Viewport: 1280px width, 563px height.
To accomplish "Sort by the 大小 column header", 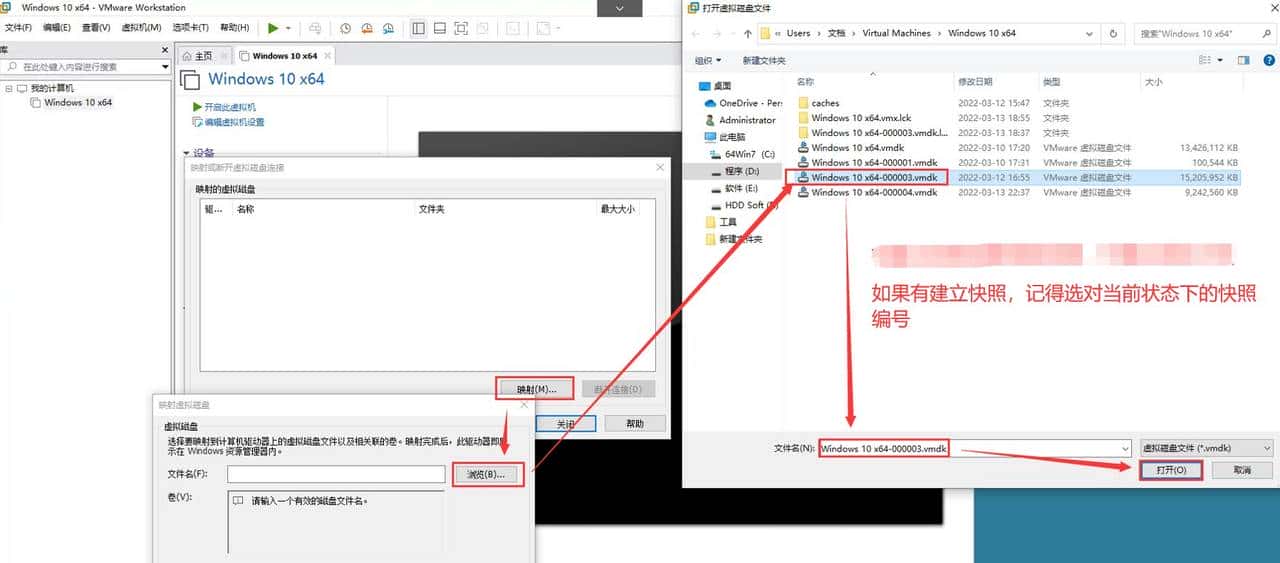I will click(1153, 82).
